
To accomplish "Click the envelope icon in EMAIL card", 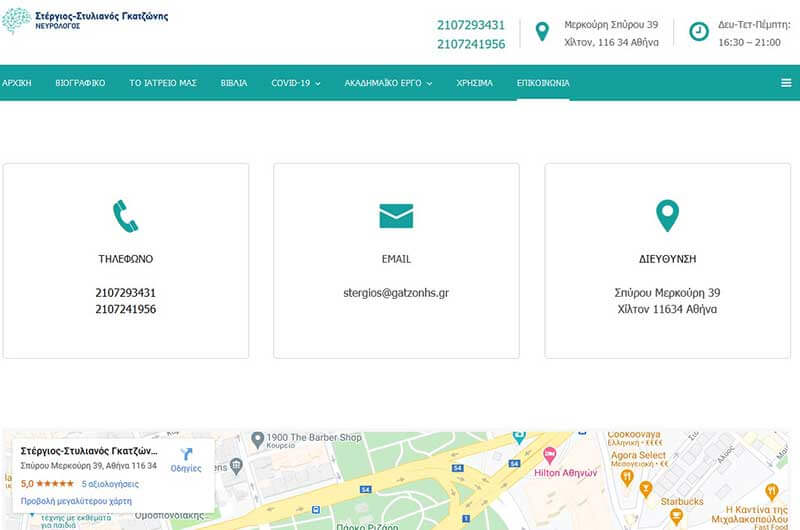I will click(396, 215).
